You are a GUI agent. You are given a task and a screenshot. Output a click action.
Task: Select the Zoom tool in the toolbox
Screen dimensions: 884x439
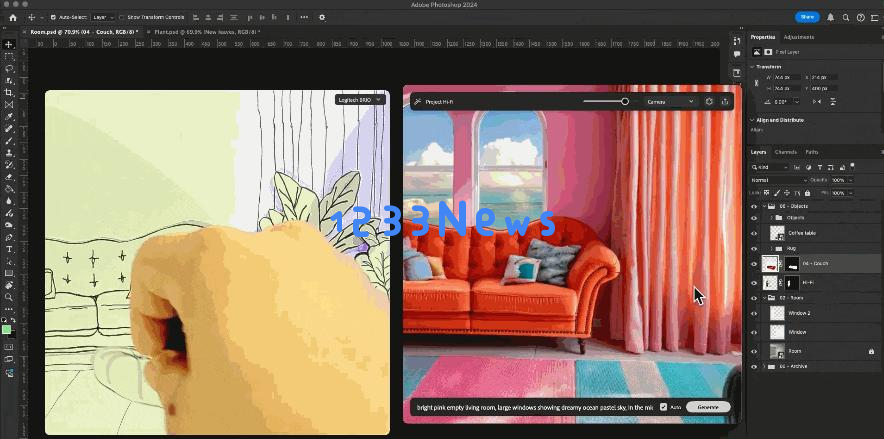[8, 297]
